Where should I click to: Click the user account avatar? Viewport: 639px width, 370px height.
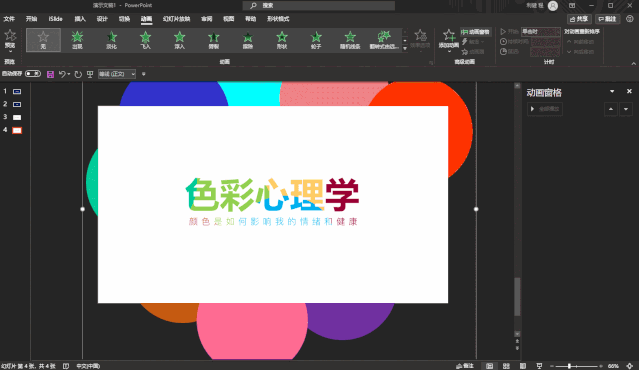point(553,5)
